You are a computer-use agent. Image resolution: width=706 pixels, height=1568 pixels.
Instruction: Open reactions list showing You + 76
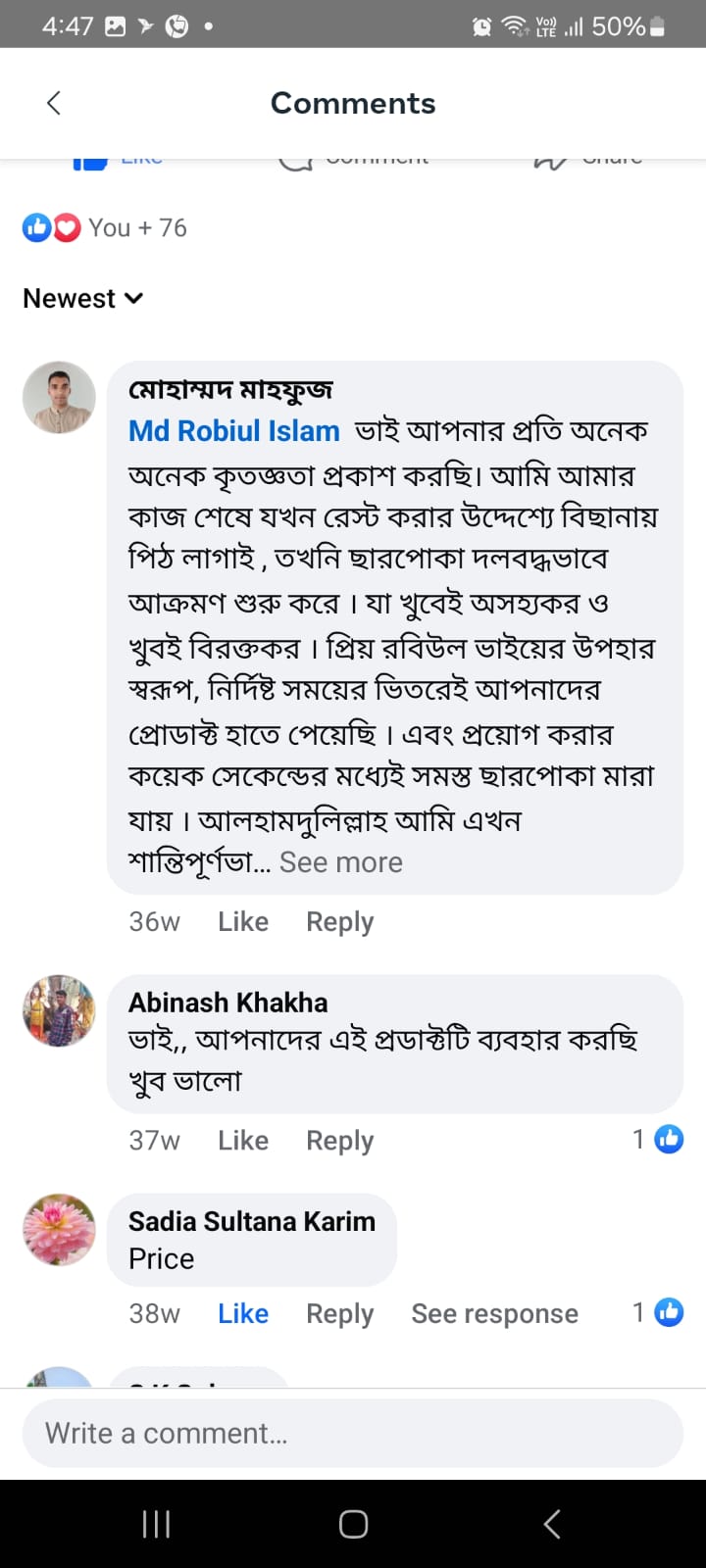(x=105, y=228)
